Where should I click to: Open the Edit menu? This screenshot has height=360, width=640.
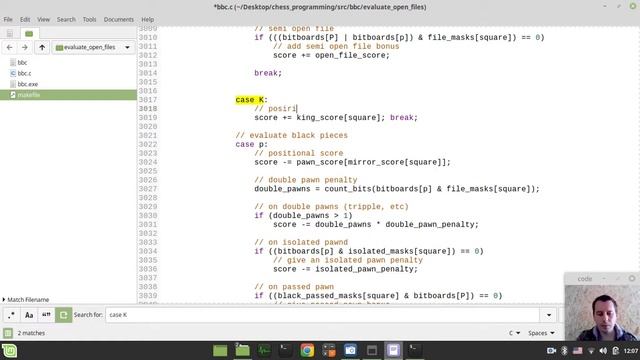click(25, 19)
